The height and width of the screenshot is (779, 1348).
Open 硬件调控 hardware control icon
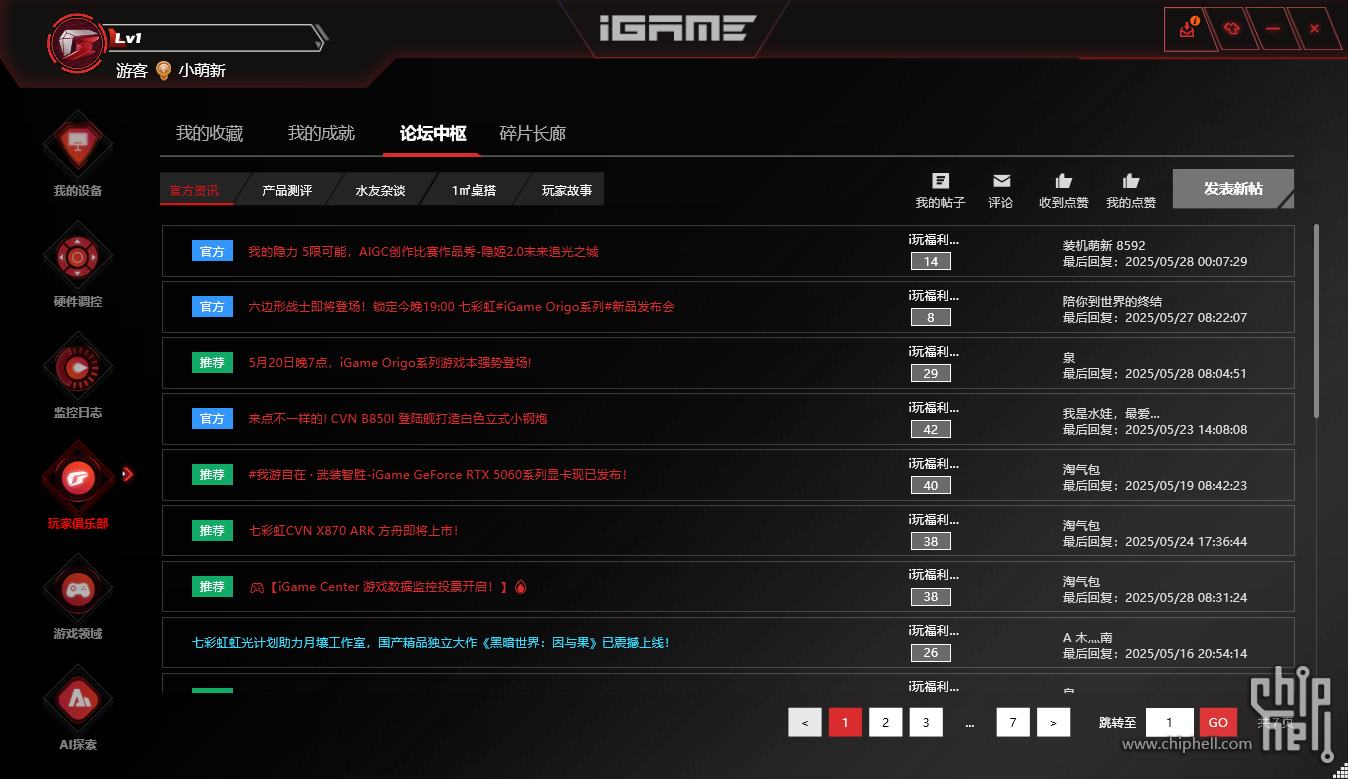tap(78, 255)
